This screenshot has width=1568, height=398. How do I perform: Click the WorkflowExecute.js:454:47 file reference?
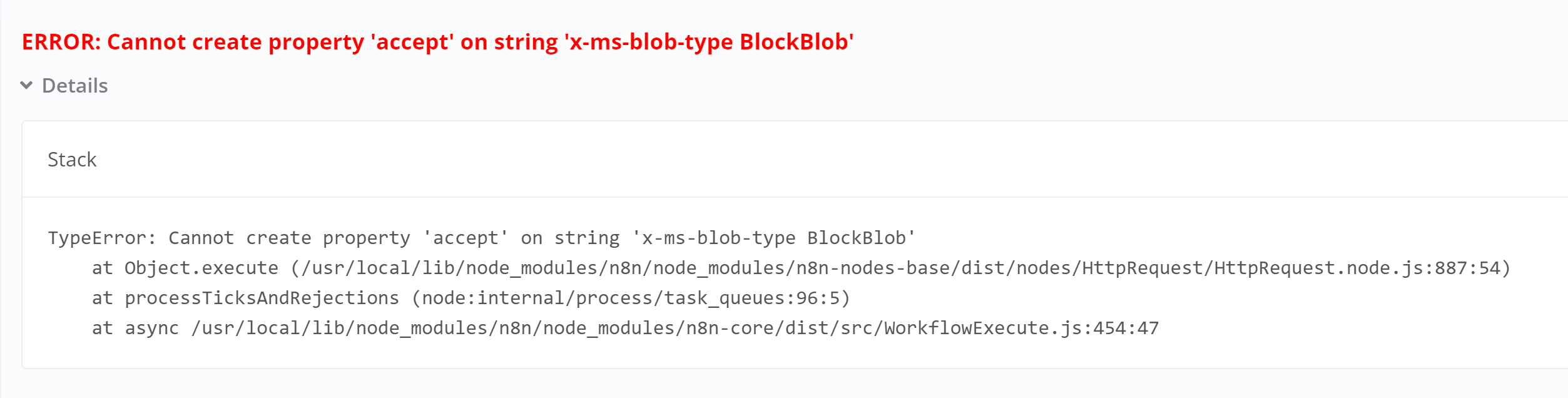1021,328
